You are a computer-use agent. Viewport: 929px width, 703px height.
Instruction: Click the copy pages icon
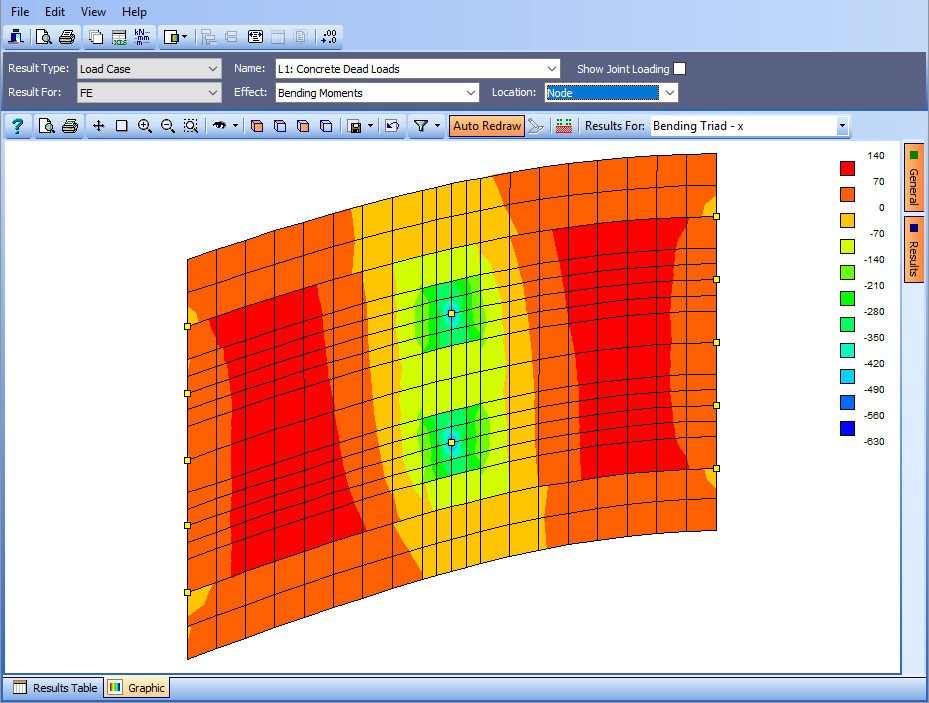[x=95, y=37]
